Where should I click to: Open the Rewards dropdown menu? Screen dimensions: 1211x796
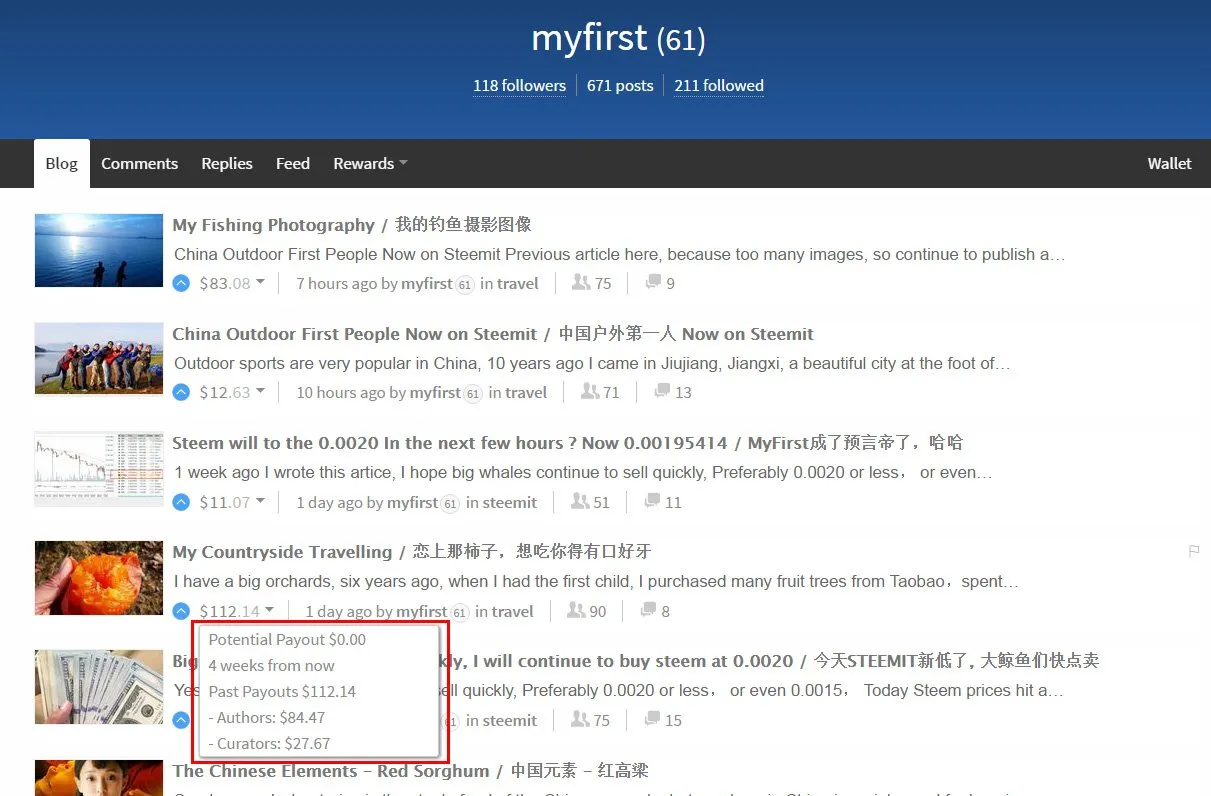tap(370, 163)
